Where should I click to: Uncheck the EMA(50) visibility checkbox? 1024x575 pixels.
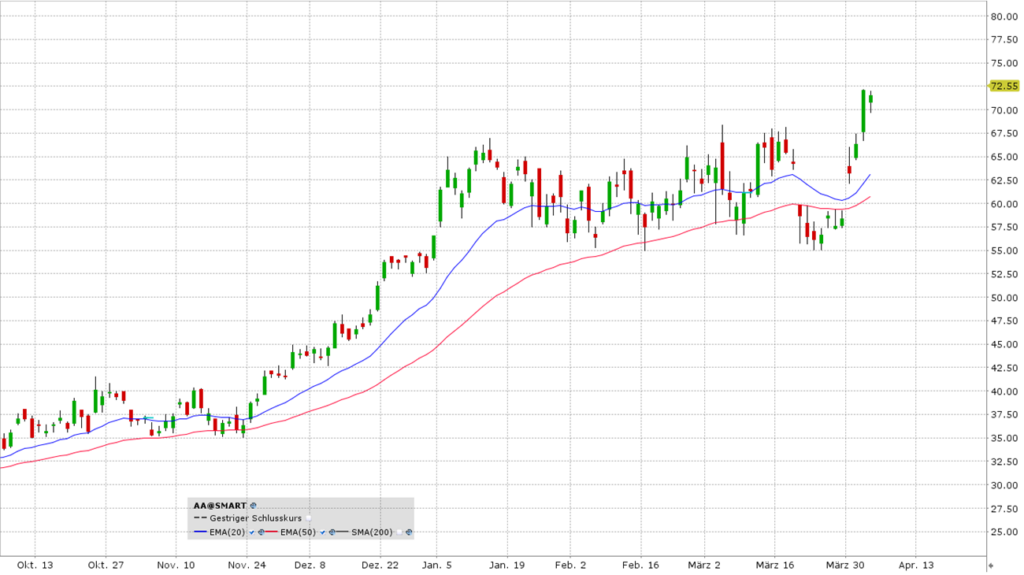tap(323, 532)
